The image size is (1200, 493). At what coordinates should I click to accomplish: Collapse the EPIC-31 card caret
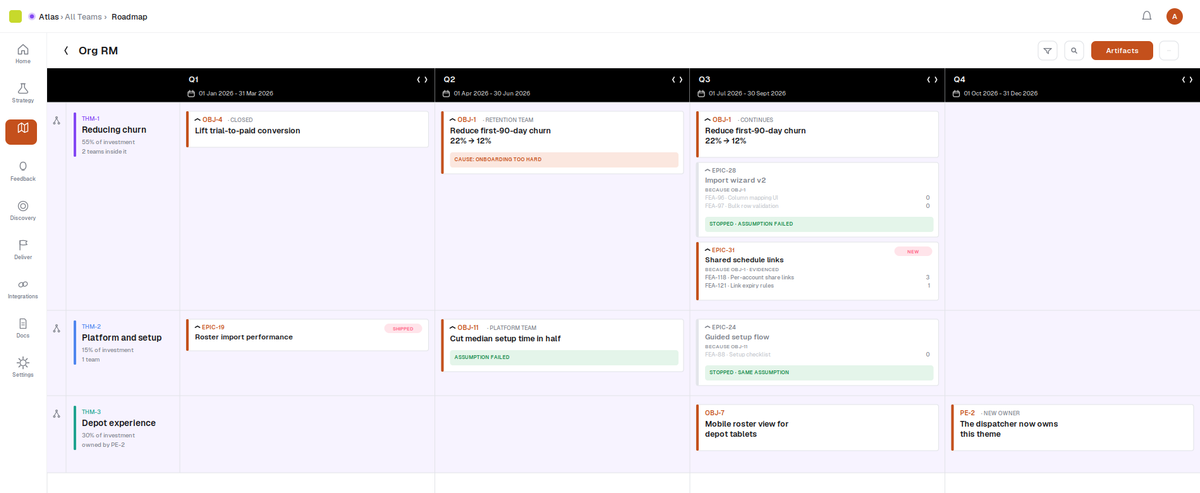pos(708,250)
